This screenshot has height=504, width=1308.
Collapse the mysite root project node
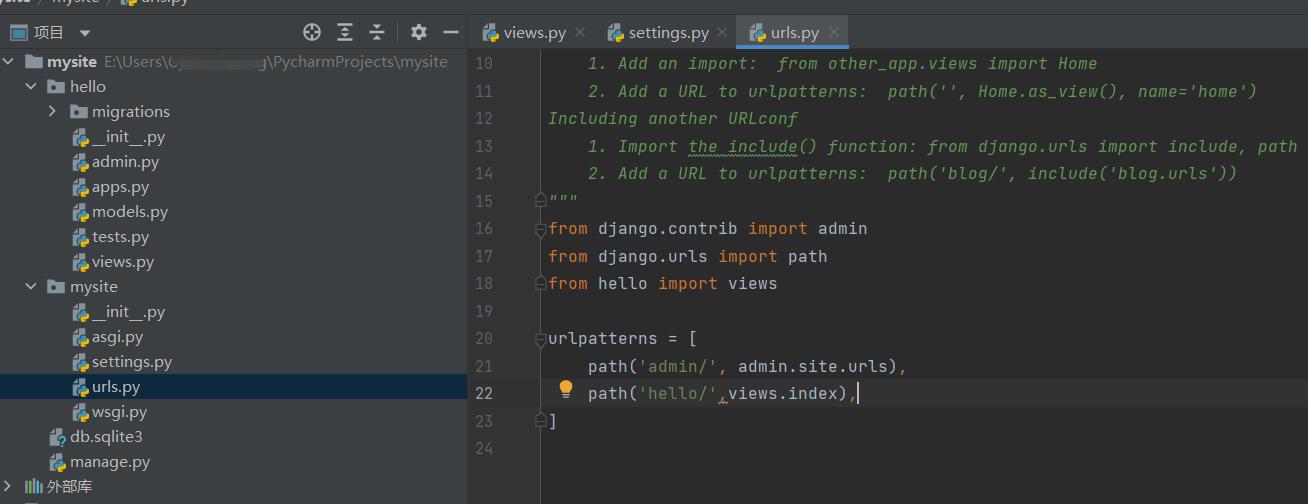pyautogui.click(x=9, y=62)
